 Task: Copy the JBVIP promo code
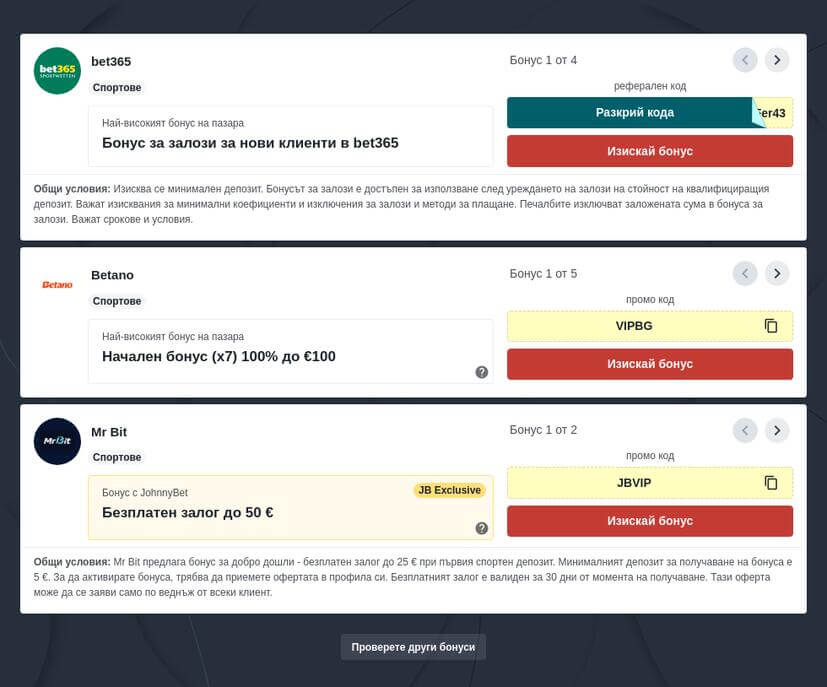pos(771,483)
